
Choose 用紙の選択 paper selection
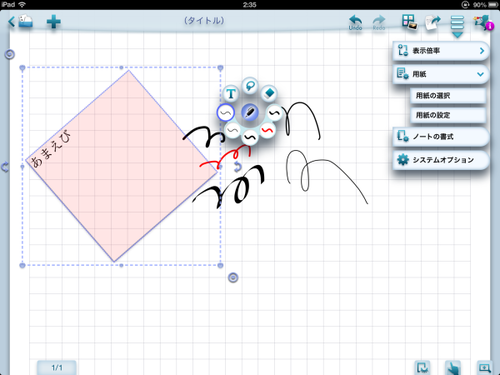(448, 96)
